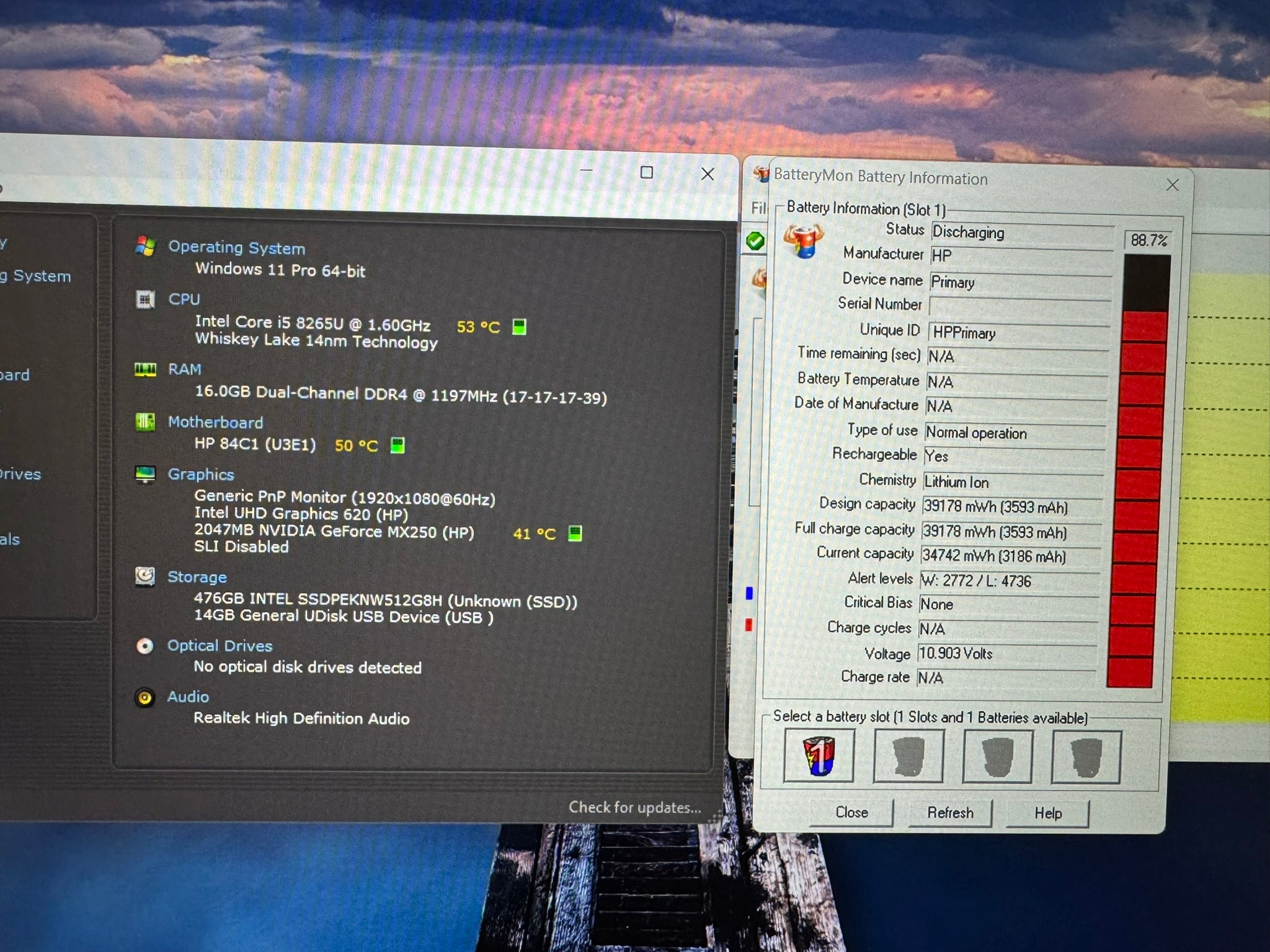Image resolution: width=1270 pixels, height=952 pixels.
Task: Click the CPU chip icon in Speccy
Action: [x=145, y=300]
